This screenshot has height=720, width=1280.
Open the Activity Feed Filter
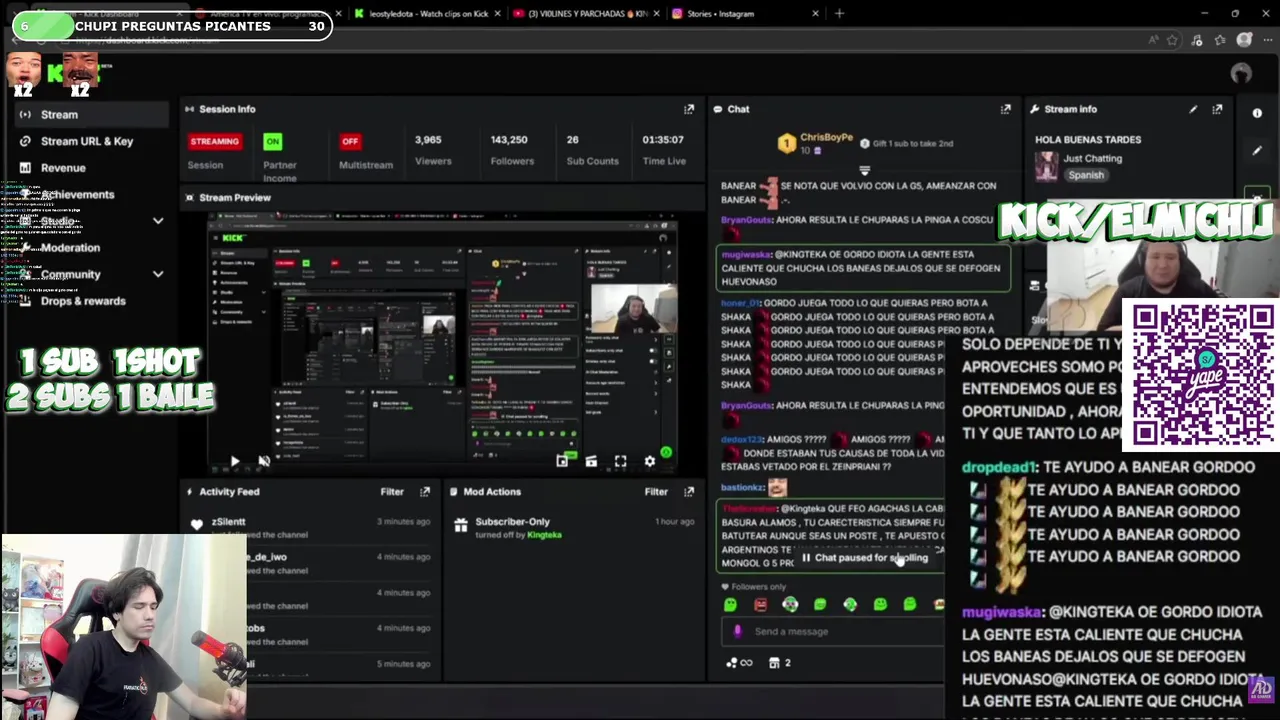[x=392, y=492]
